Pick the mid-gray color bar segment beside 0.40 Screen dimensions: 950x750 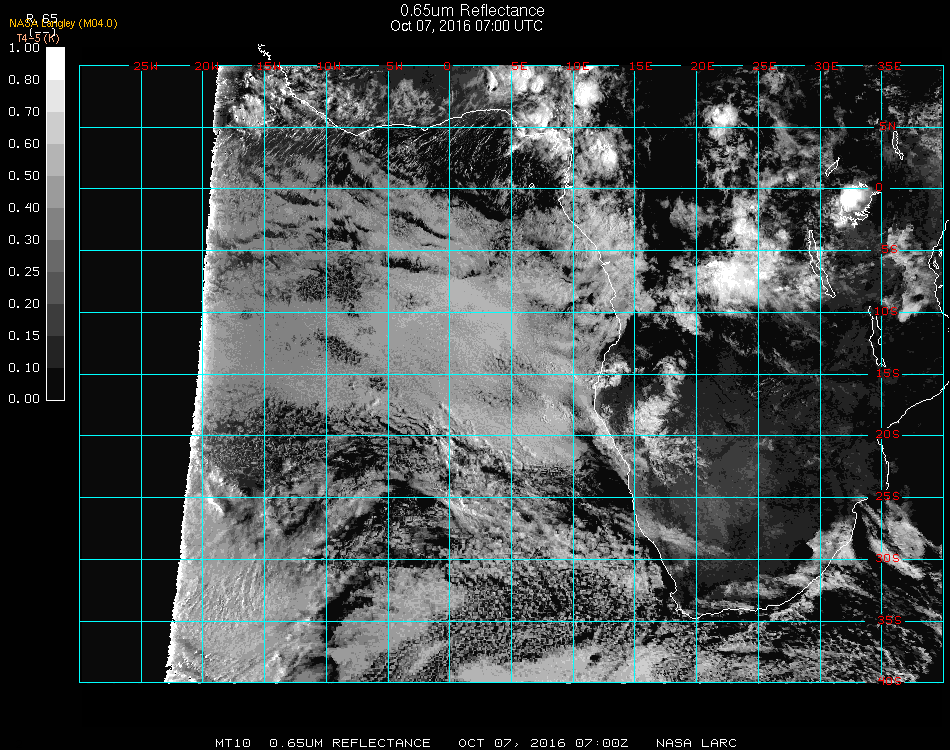(55, 224)
